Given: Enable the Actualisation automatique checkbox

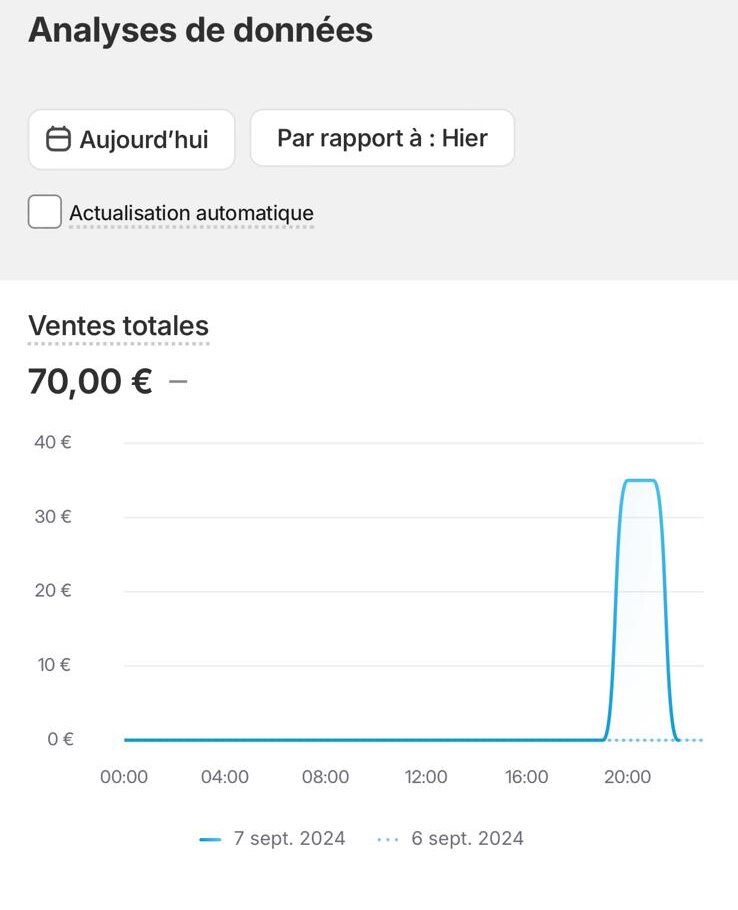Looking at the screenshot, I should click(45, 212).
